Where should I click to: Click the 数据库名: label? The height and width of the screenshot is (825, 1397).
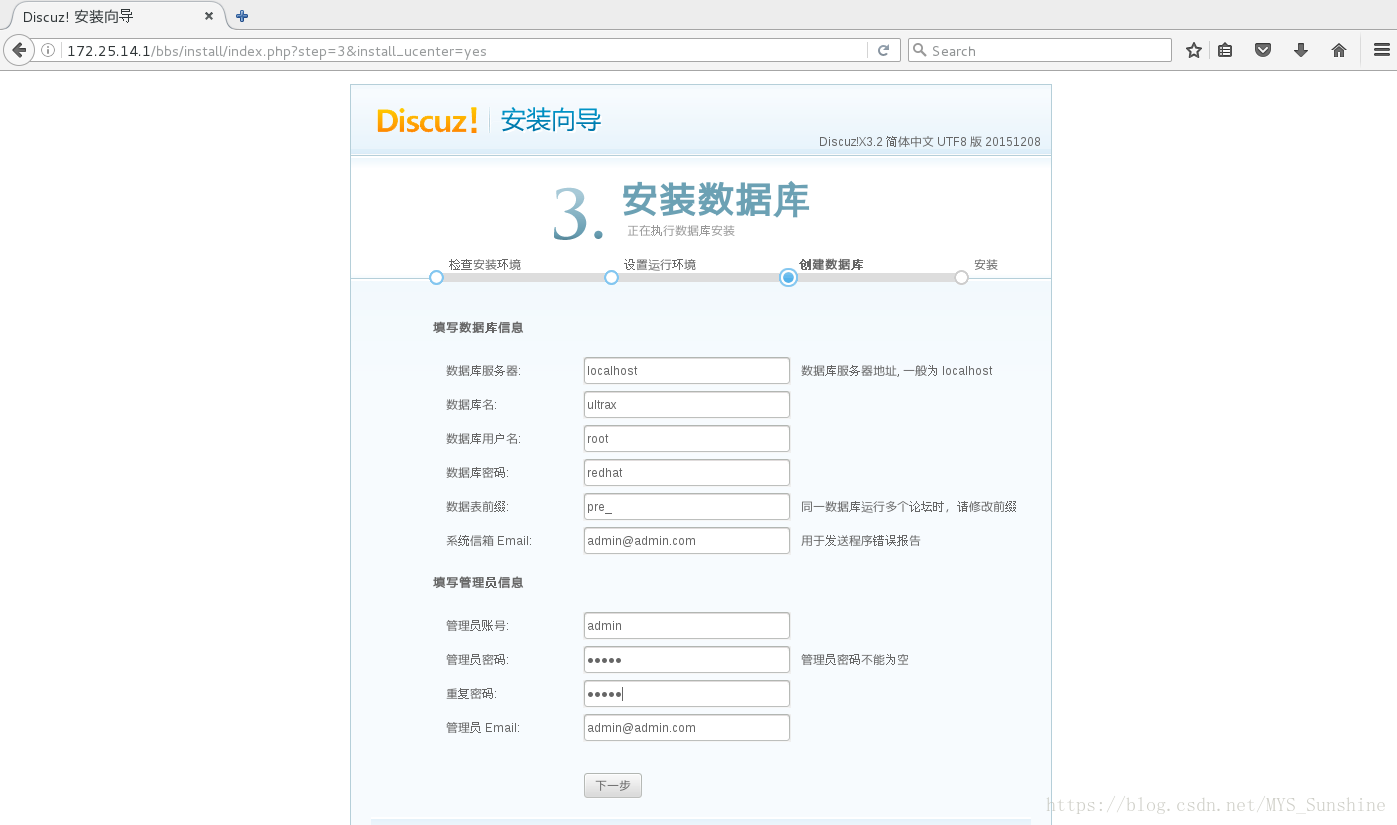coord(471,404)
